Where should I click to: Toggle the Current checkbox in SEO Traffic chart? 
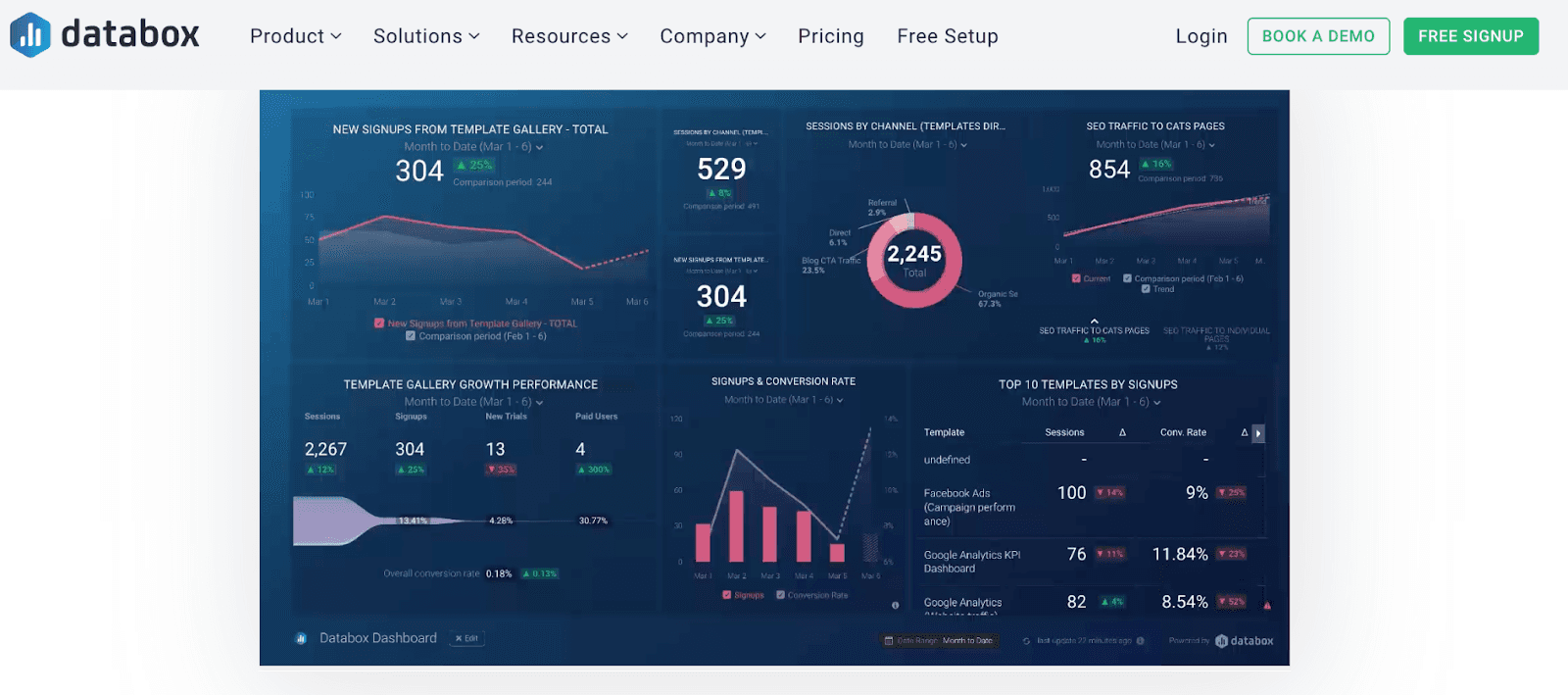coord(1076,278)
